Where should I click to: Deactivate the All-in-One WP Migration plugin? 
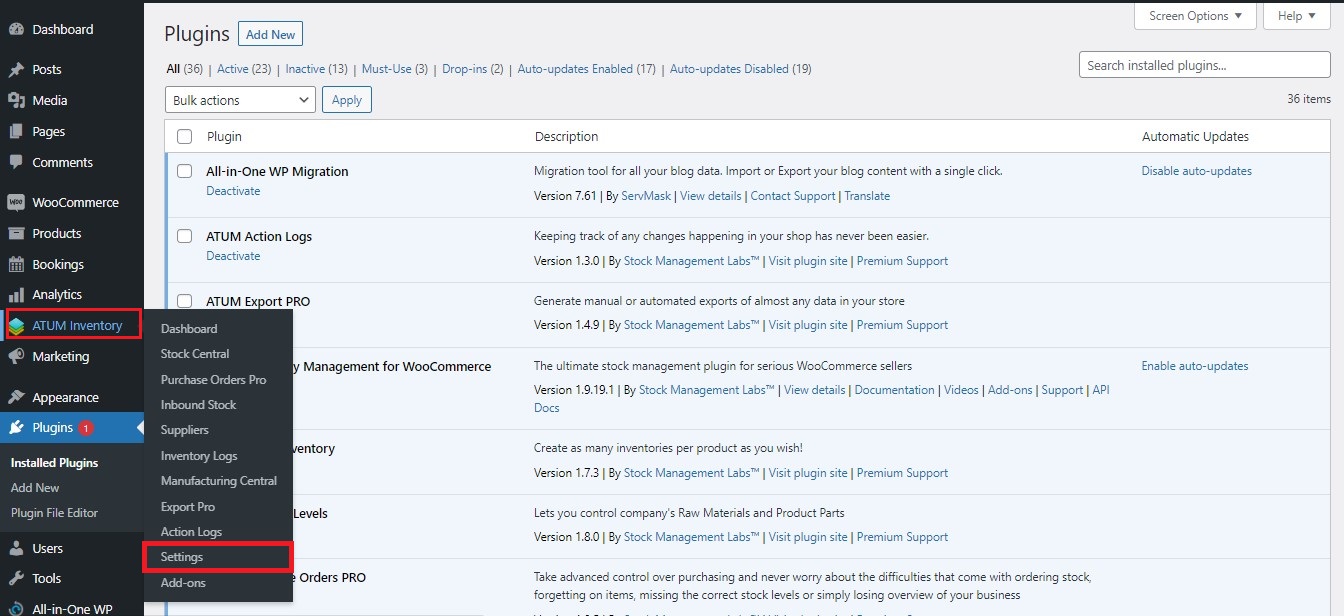(x=233, y=191)
